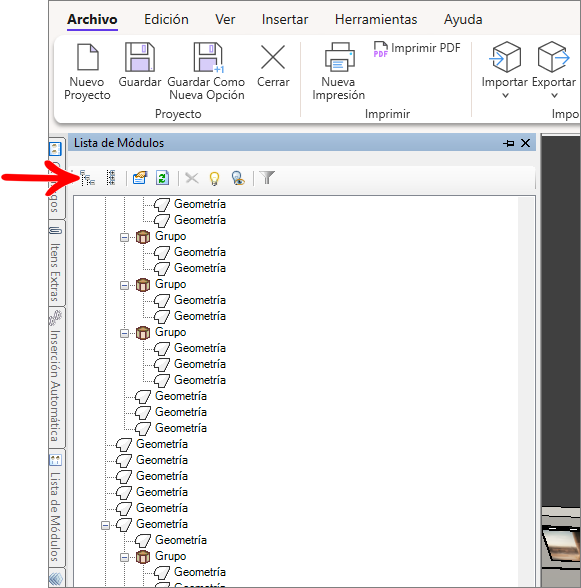Toggle the yellow light bulb visibility icon
Image resolution: width=581 pixels, height=588 pixels.
pos(214,178)
